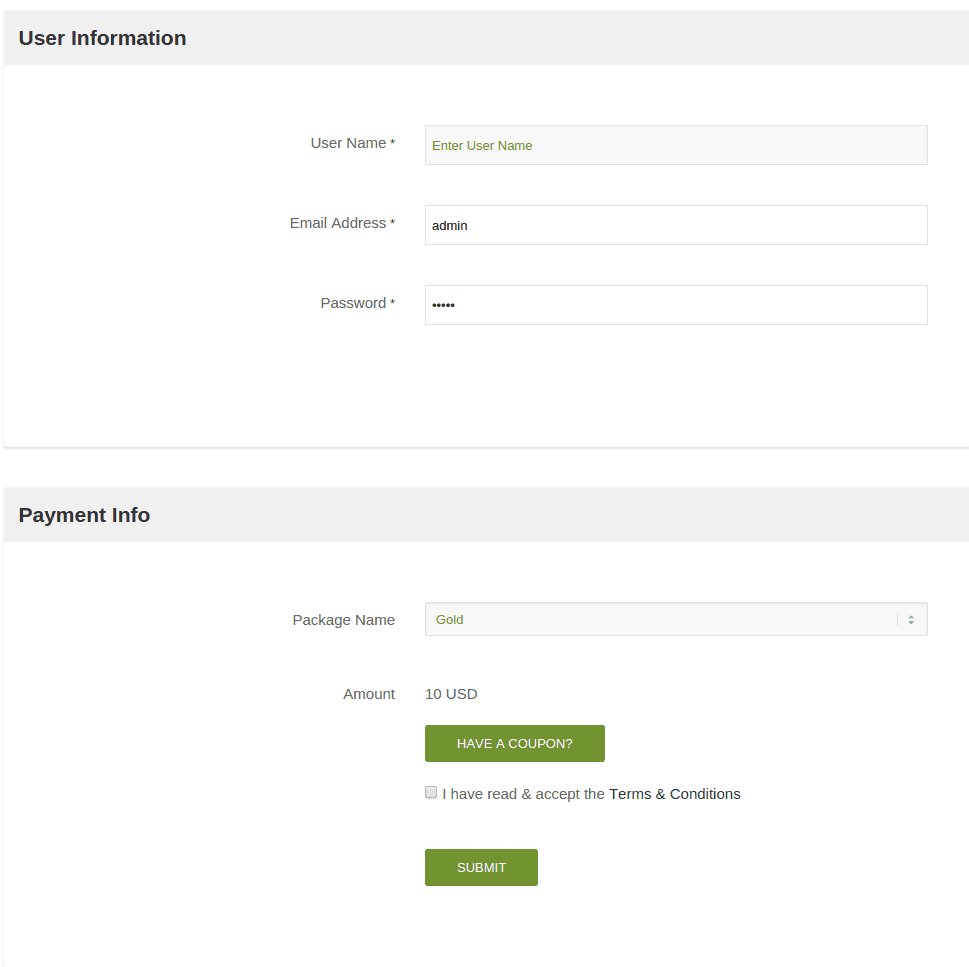
Task: Click the Email Address label
Action: click(x=337, y=223)
